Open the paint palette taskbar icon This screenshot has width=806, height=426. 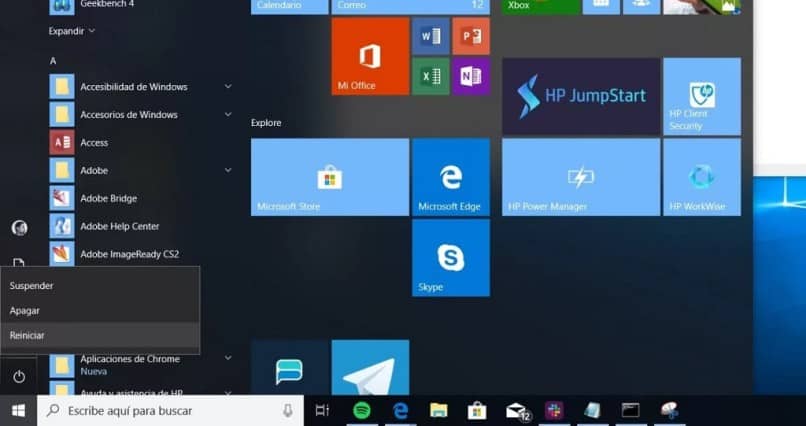[669, 411]
